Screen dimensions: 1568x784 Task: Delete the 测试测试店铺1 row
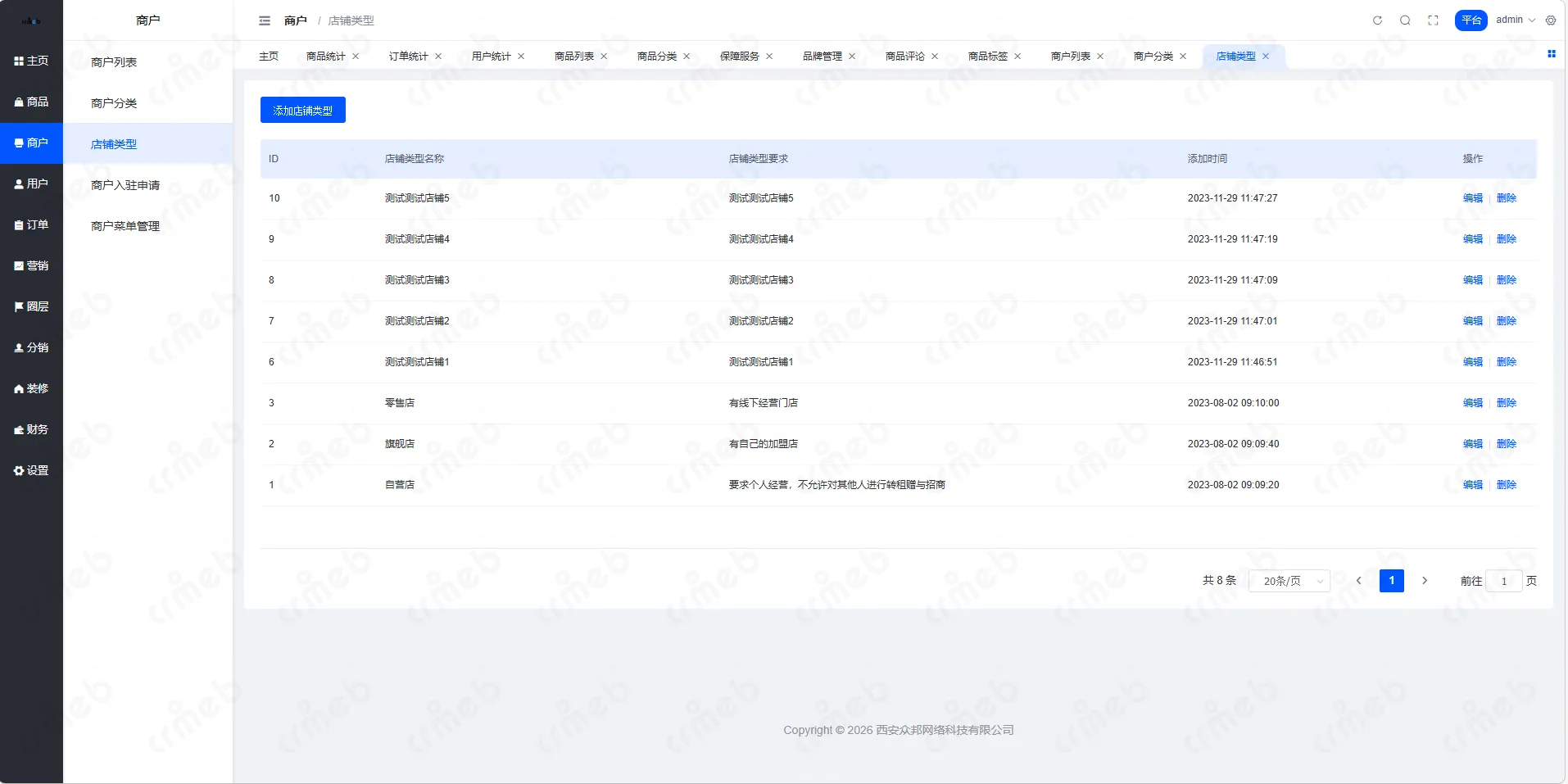tap(1507, 362)
